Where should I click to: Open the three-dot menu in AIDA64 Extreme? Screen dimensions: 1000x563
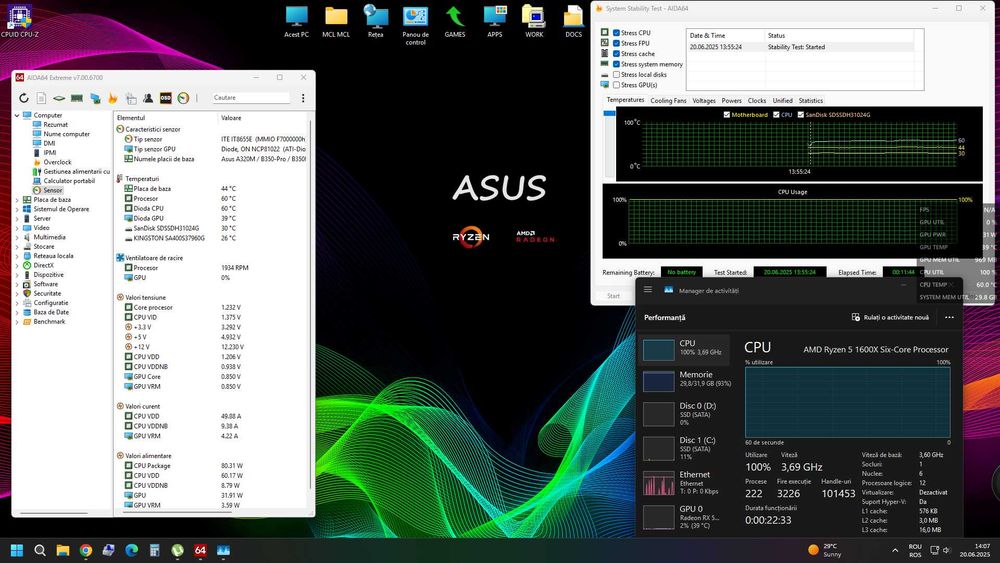[303, 98]
